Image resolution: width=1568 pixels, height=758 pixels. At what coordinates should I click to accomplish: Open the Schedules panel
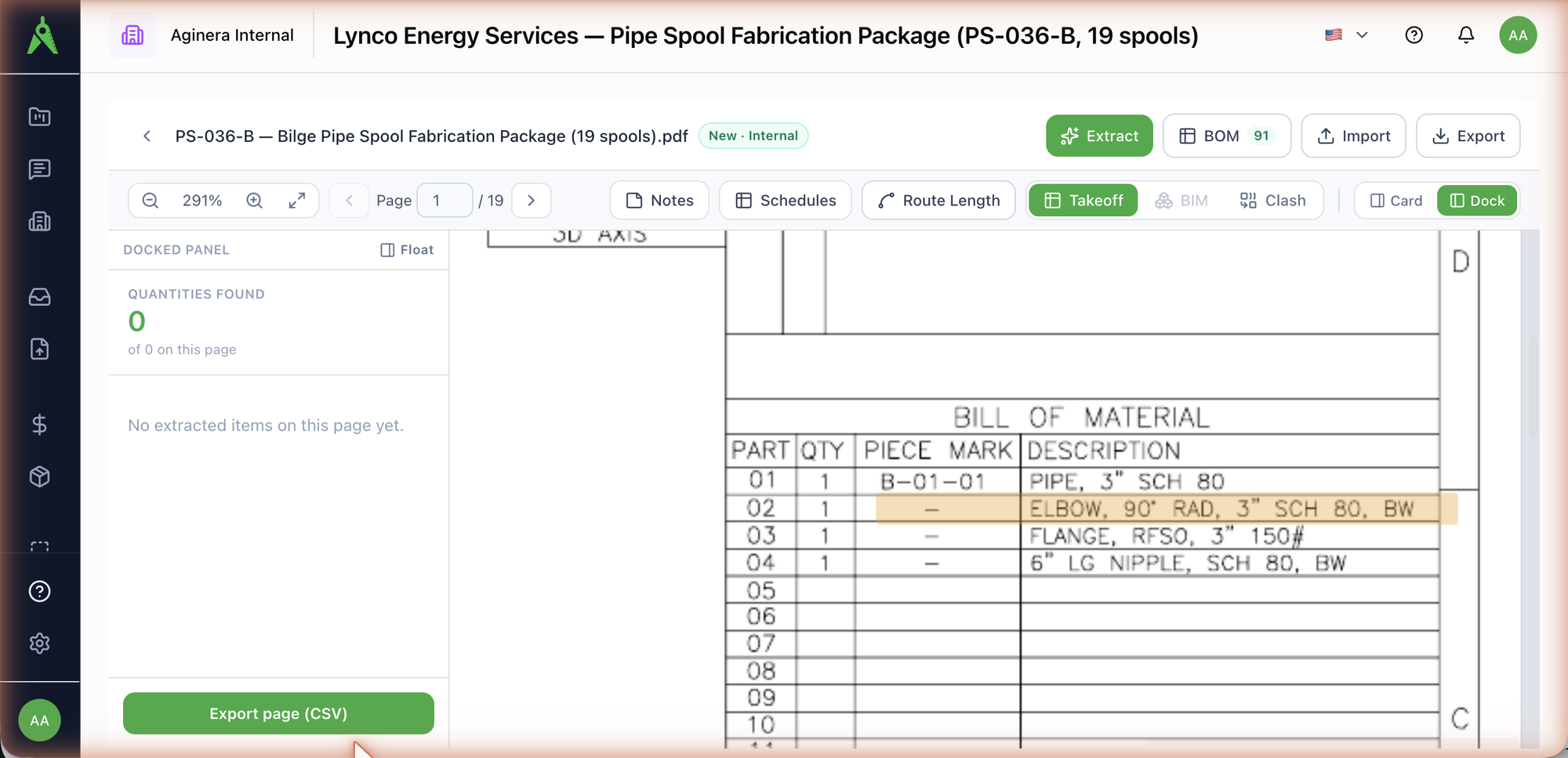(786, 201)
